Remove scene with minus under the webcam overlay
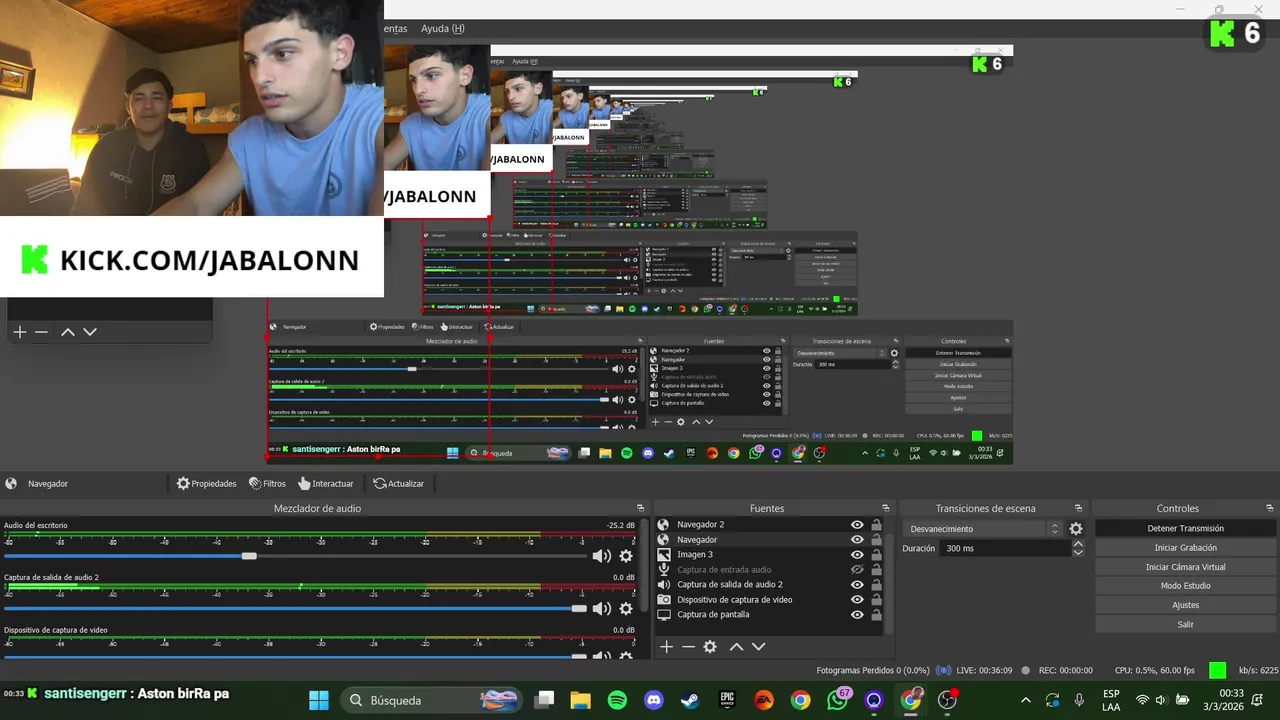The height and width of the screenshot is (720, 1280). (x=41, y=332)
